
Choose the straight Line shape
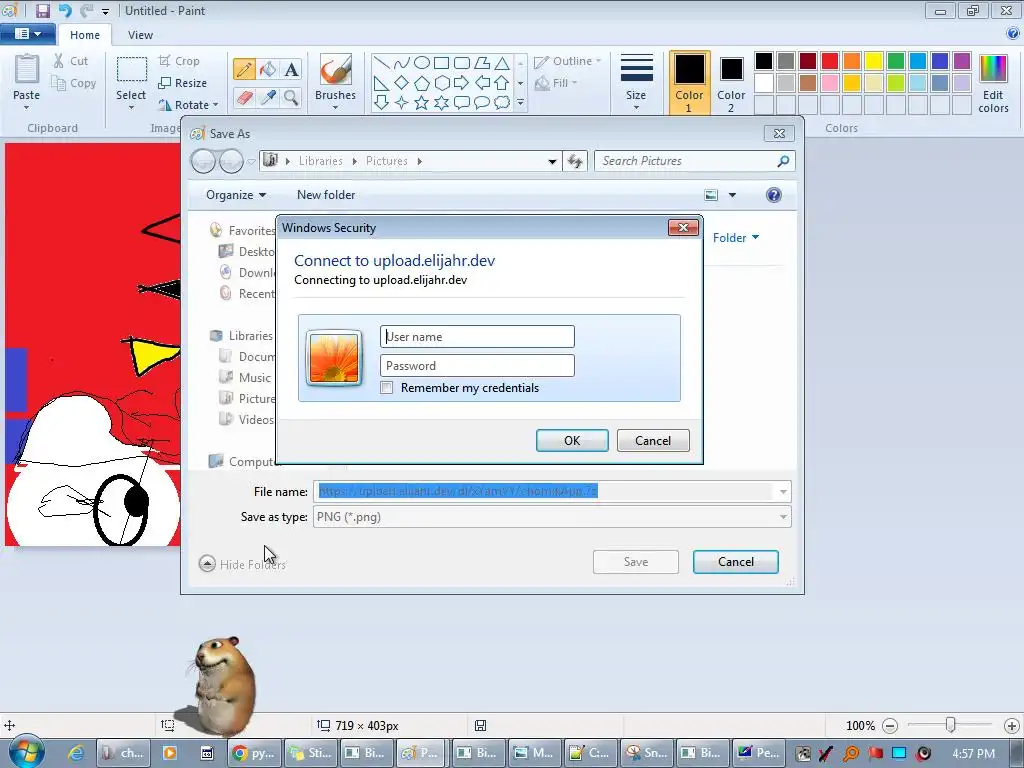click(382, 63)
